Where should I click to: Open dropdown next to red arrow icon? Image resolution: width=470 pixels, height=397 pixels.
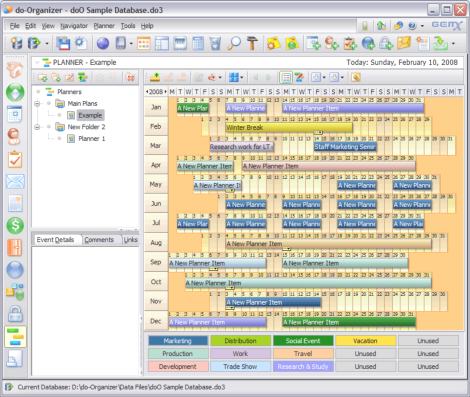[x=220, y=77]
